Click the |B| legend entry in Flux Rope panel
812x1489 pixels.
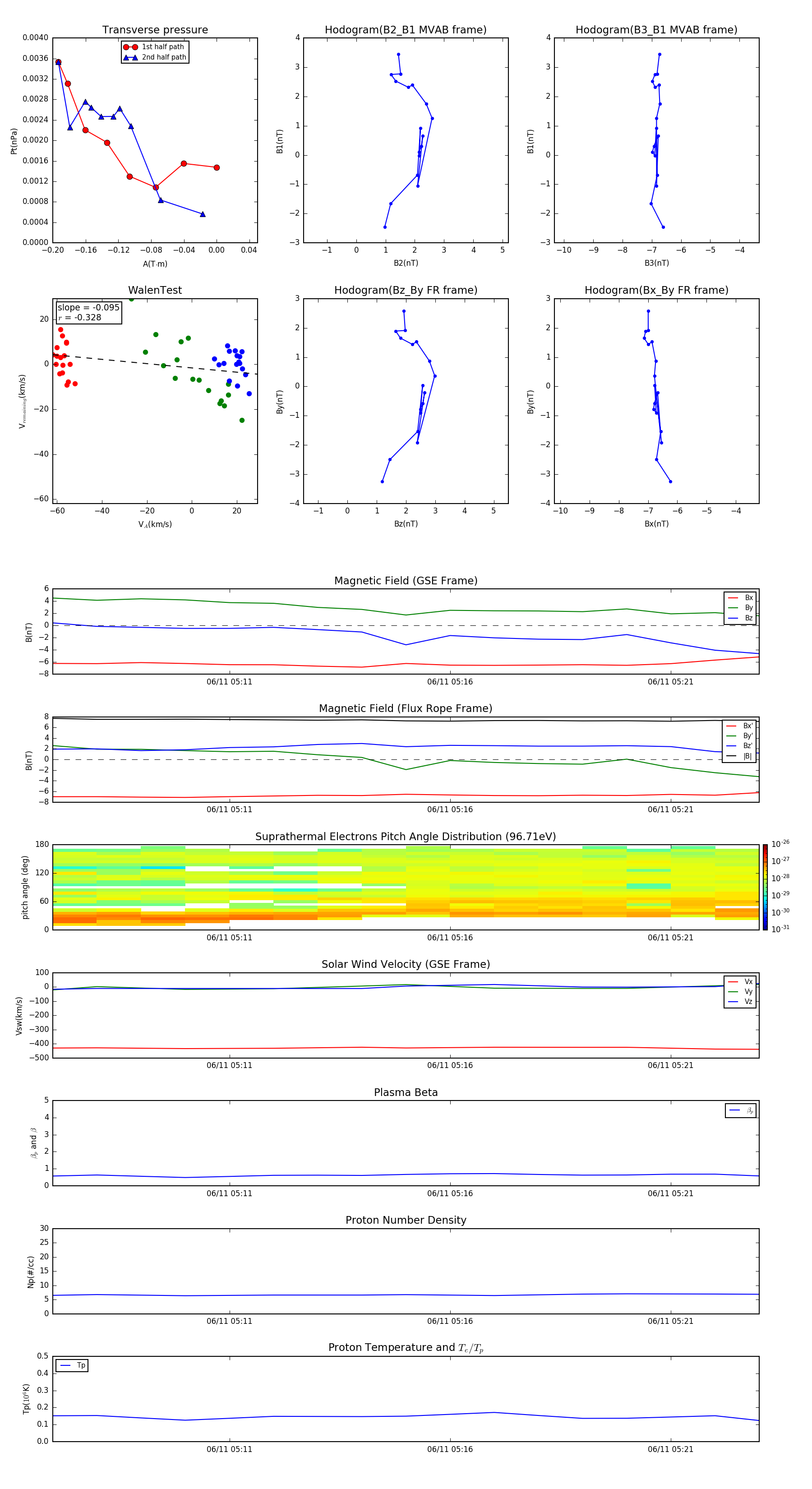click(x=739, y=756)
